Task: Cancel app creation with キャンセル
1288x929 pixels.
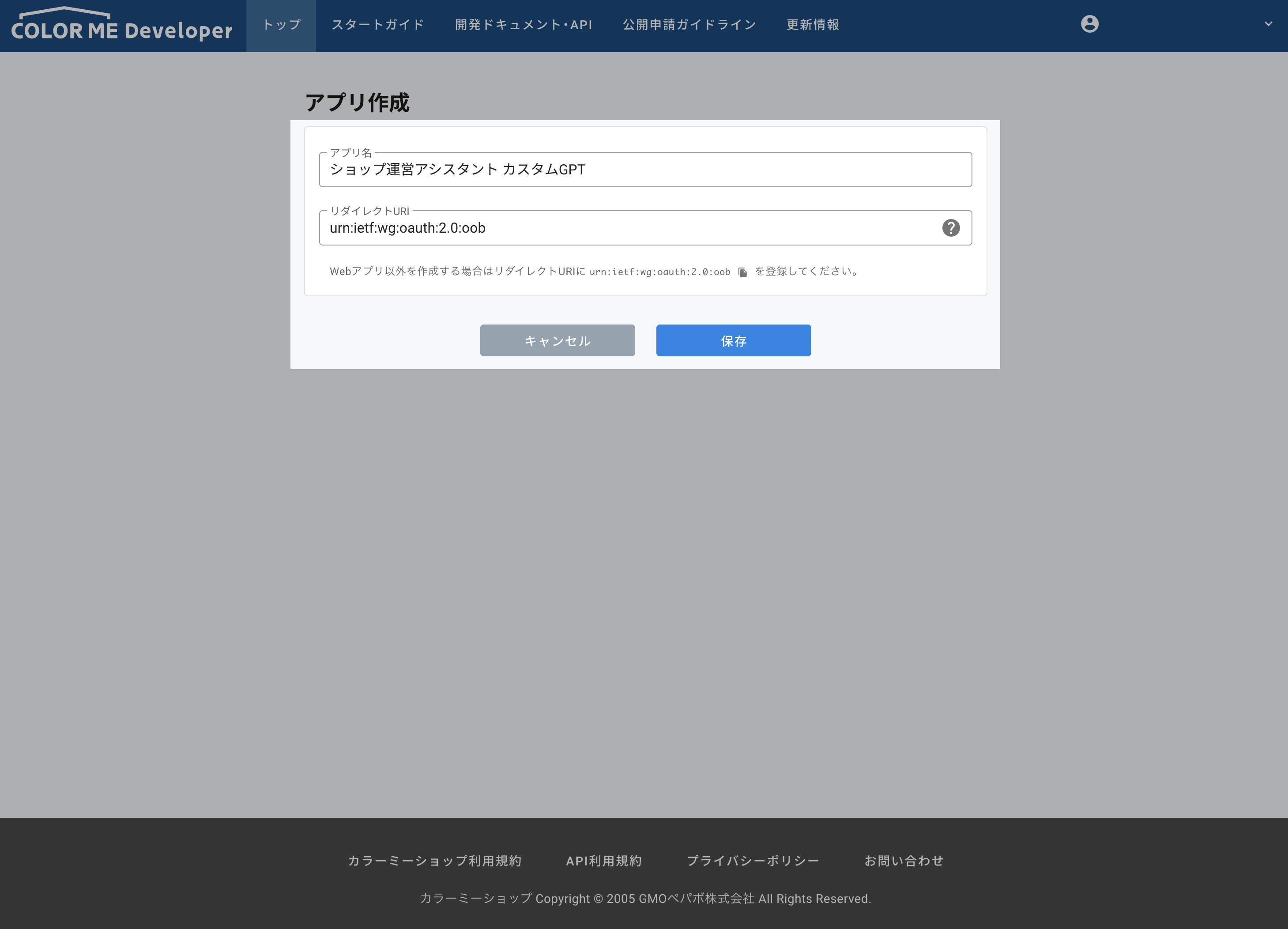Action: 557,340
